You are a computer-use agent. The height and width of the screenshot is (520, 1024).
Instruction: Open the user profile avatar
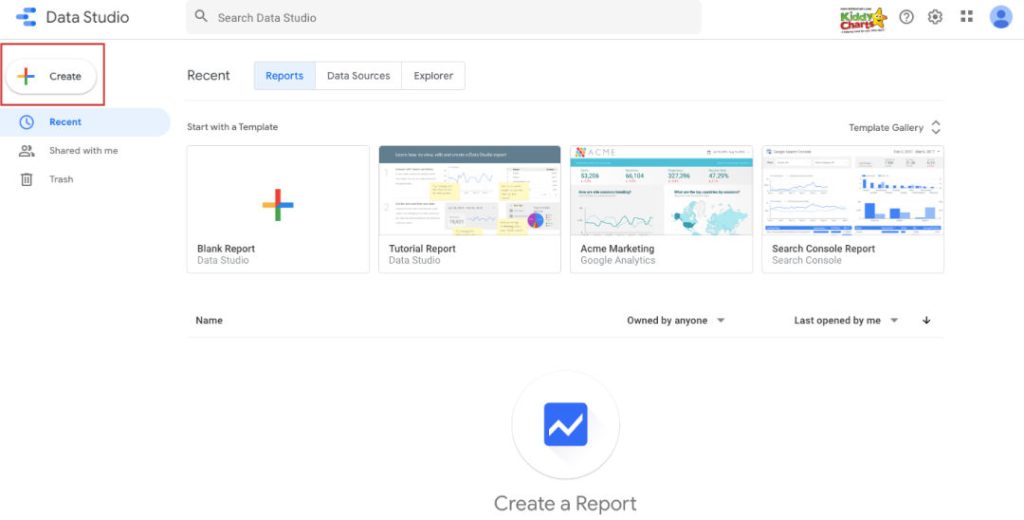[x=1000, y=17]
